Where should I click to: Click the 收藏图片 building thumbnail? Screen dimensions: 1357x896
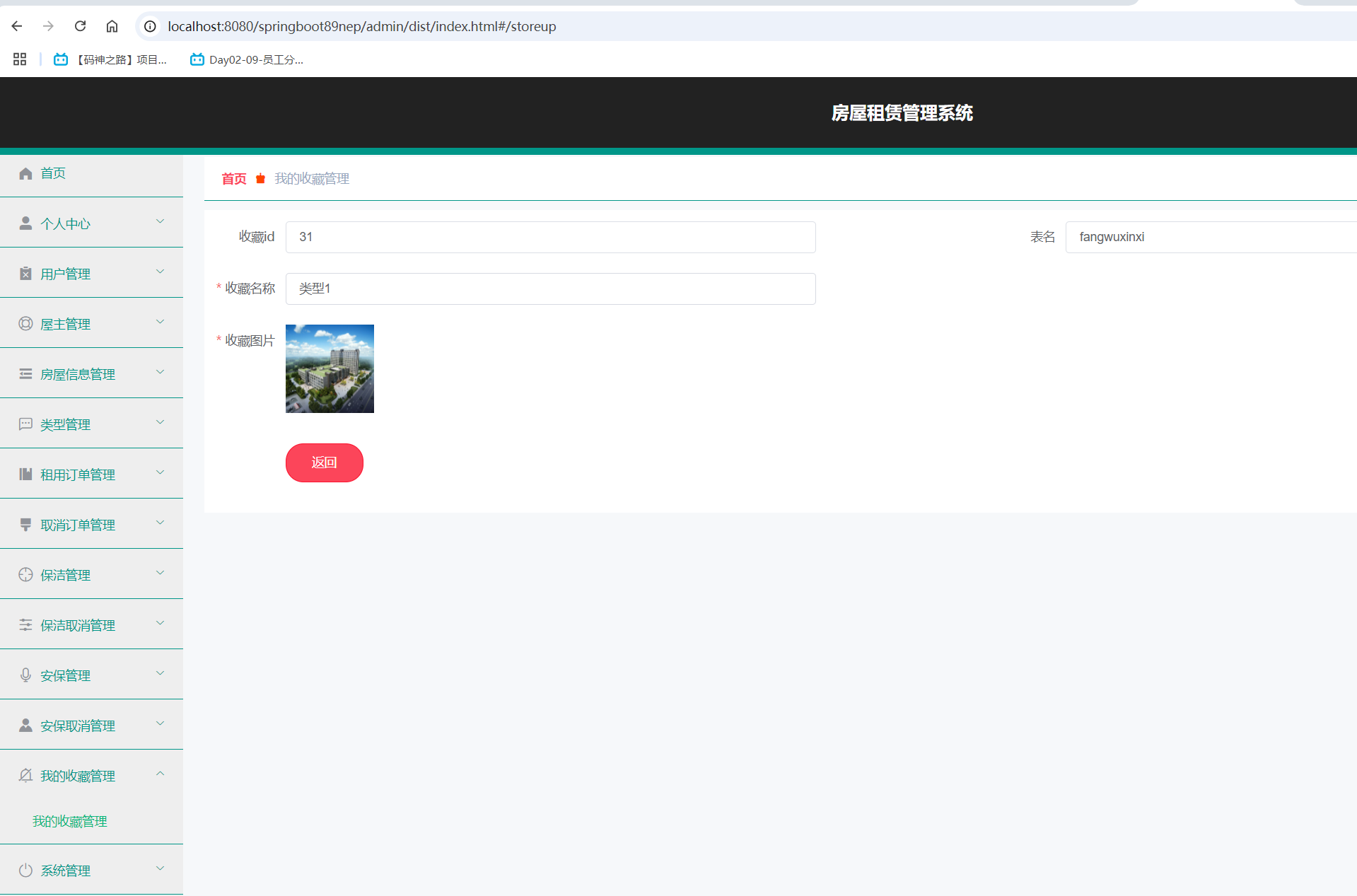[x=330, y=368]
